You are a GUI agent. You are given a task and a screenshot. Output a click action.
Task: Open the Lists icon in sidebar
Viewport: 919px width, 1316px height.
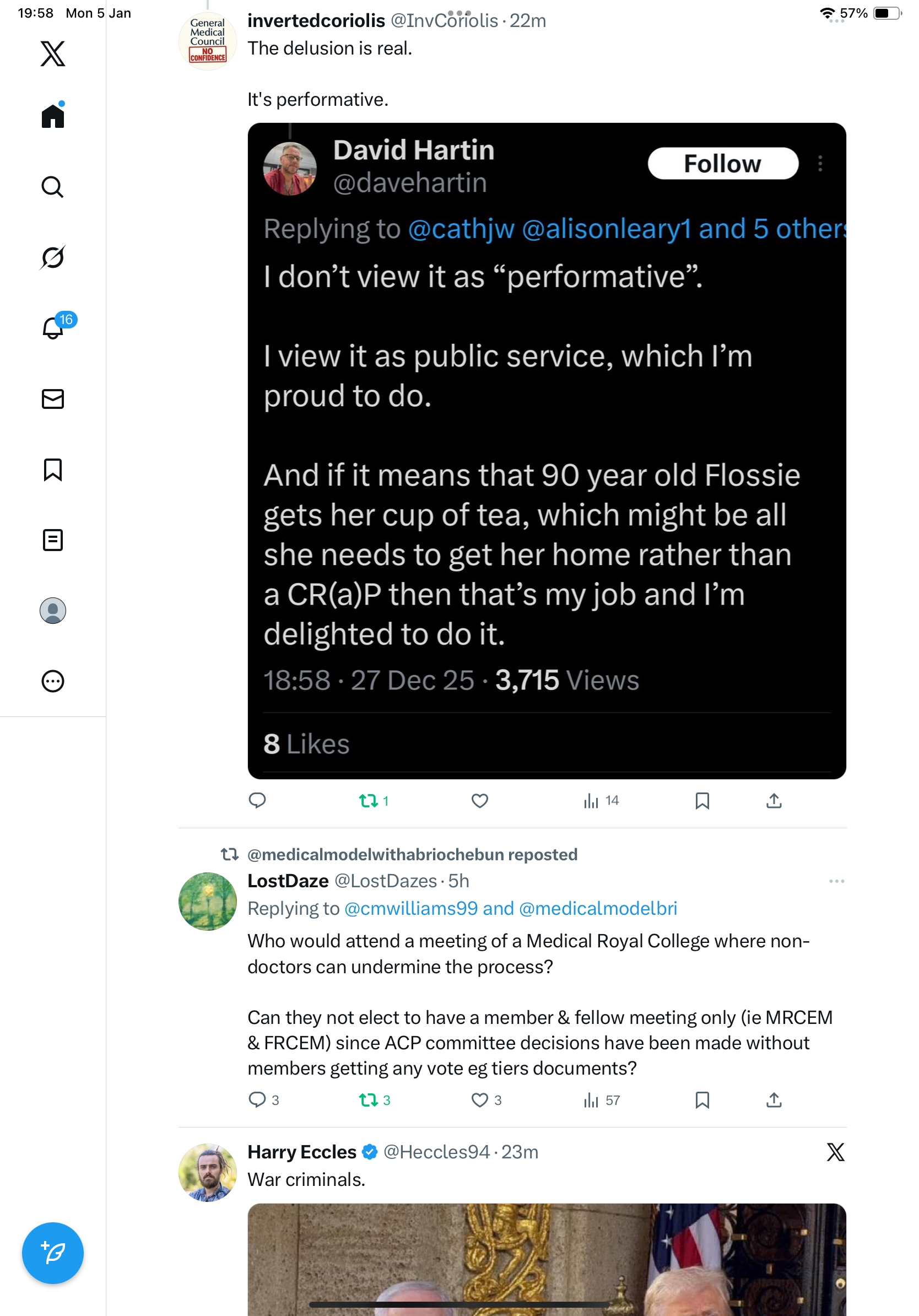53,540
